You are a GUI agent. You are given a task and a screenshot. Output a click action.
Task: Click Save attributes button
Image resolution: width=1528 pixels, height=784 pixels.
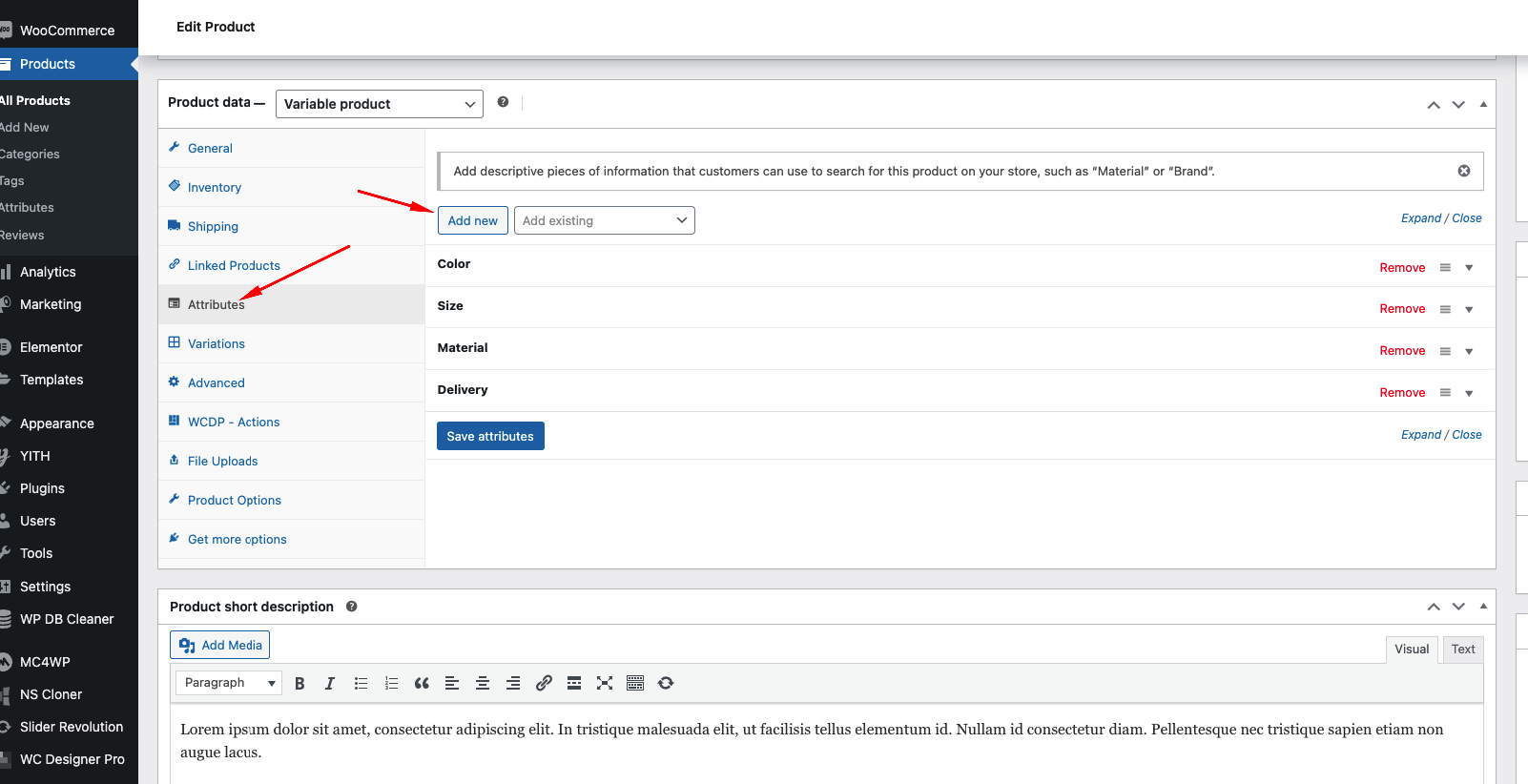coord(490,436)
